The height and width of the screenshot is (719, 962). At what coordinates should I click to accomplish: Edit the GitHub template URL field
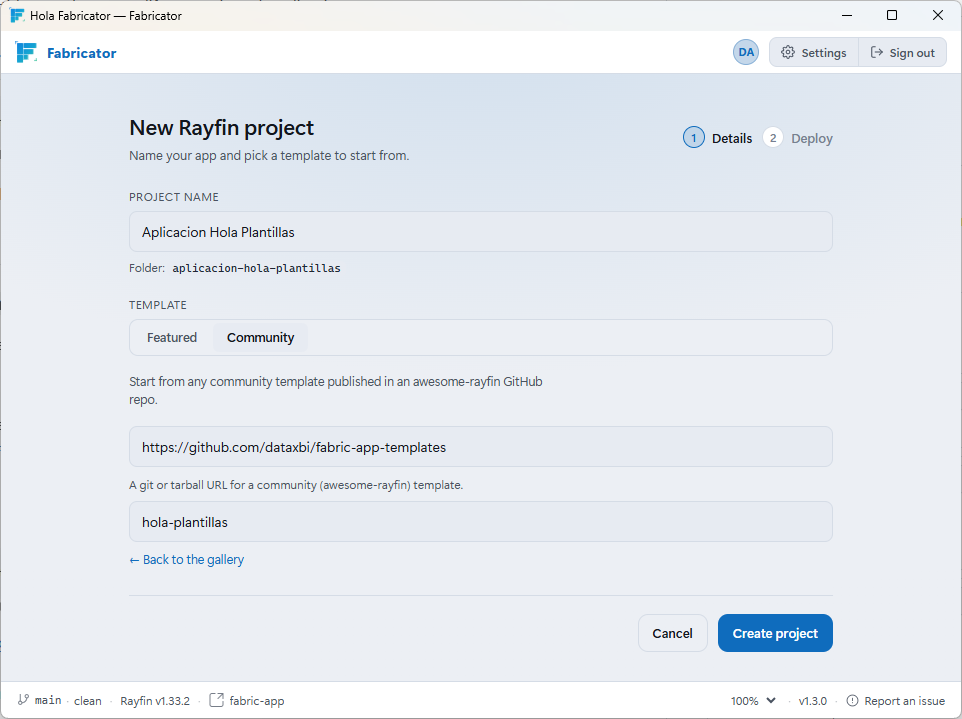480,447
